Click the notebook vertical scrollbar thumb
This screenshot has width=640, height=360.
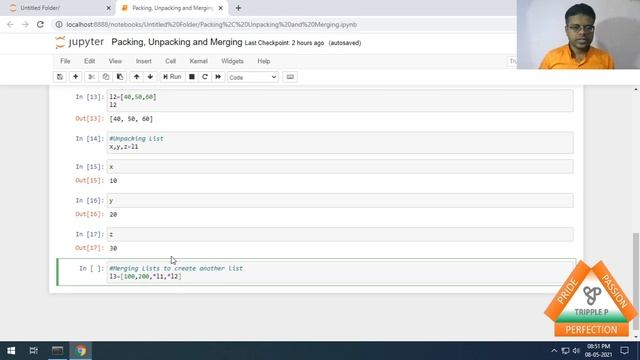636,282
